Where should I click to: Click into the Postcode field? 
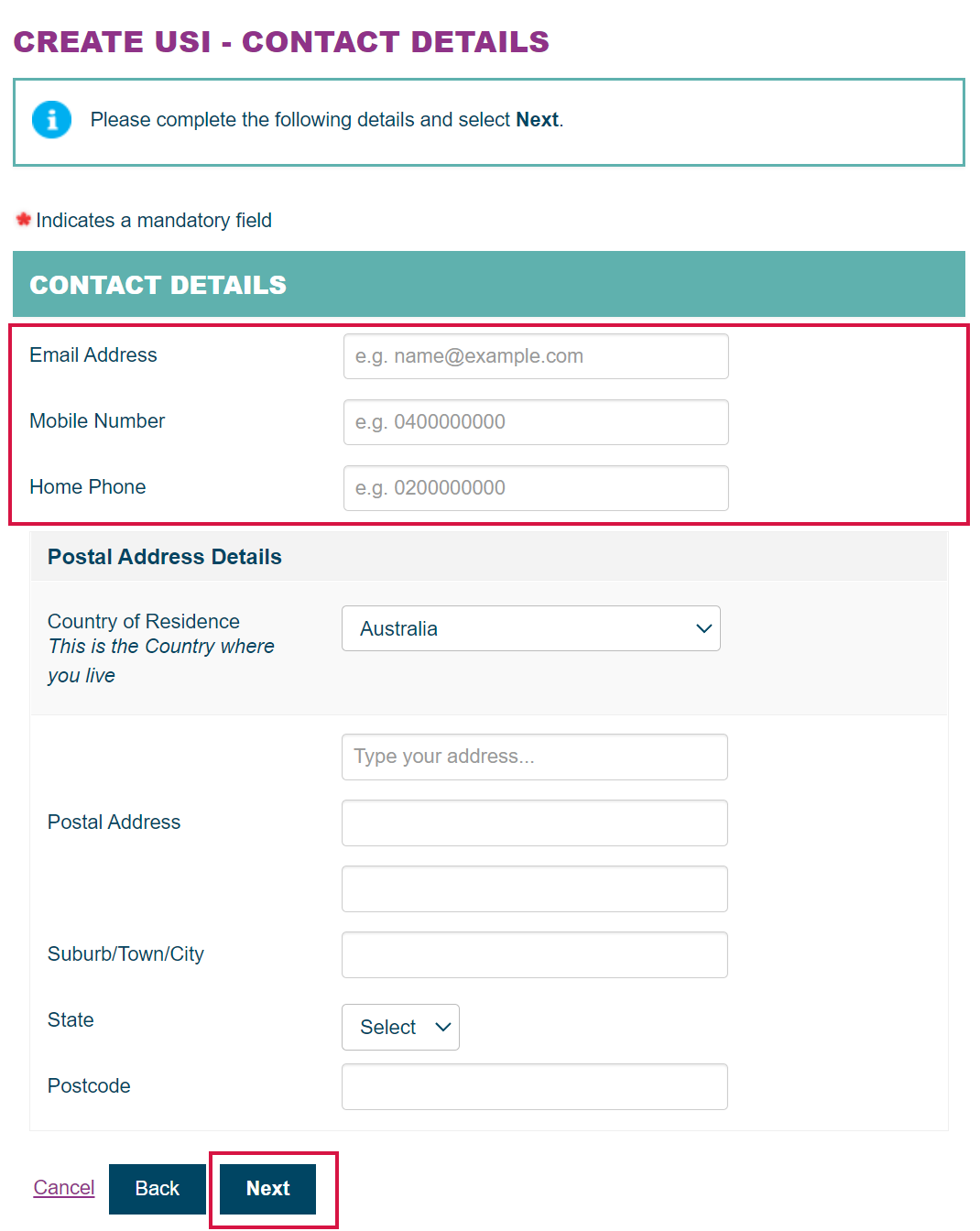point(535,1086)
